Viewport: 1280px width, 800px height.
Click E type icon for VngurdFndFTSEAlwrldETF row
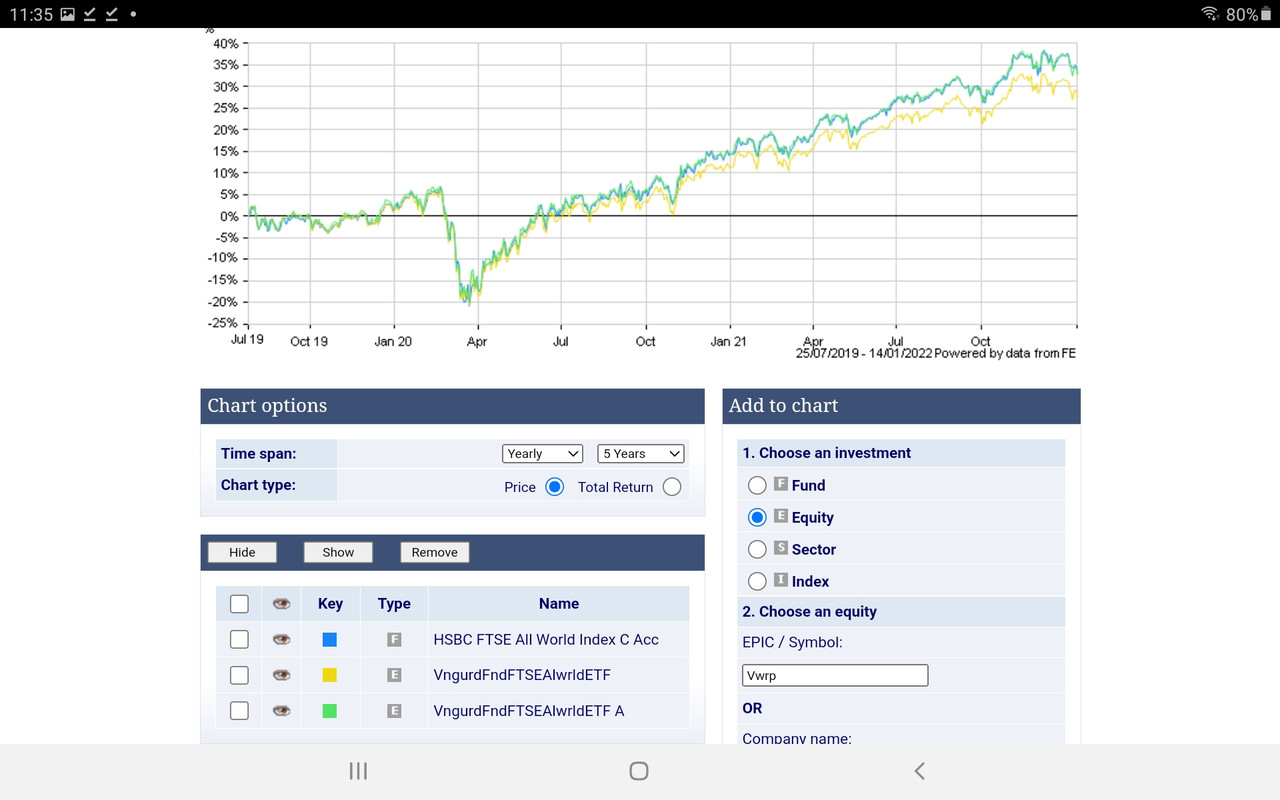(394, 675)
